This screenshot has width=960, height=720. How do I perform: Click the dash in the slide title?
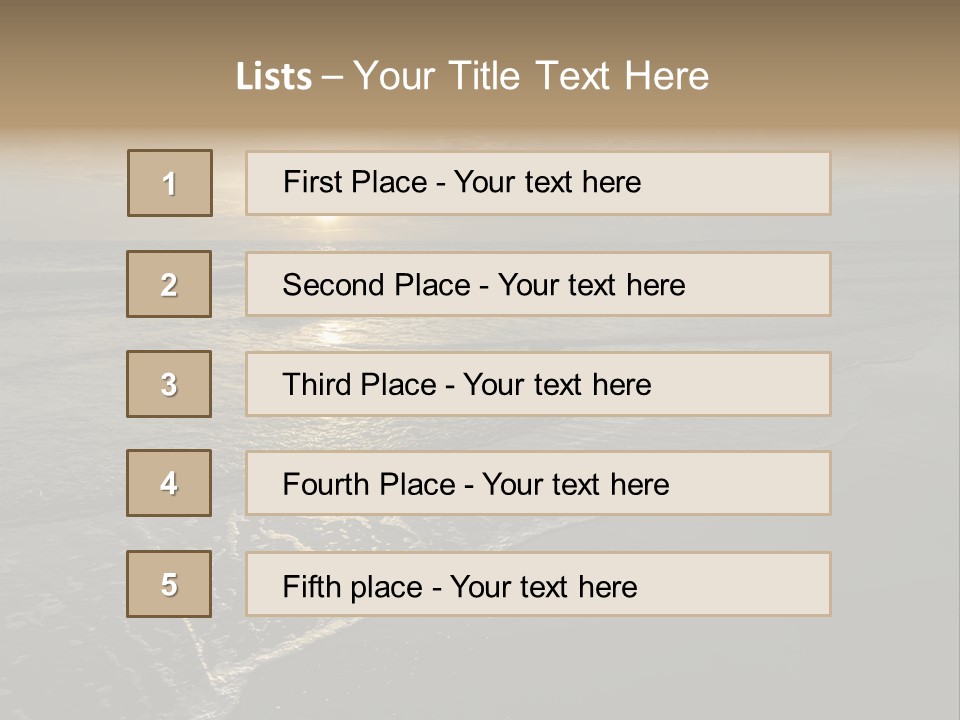(x=333, y=77)
